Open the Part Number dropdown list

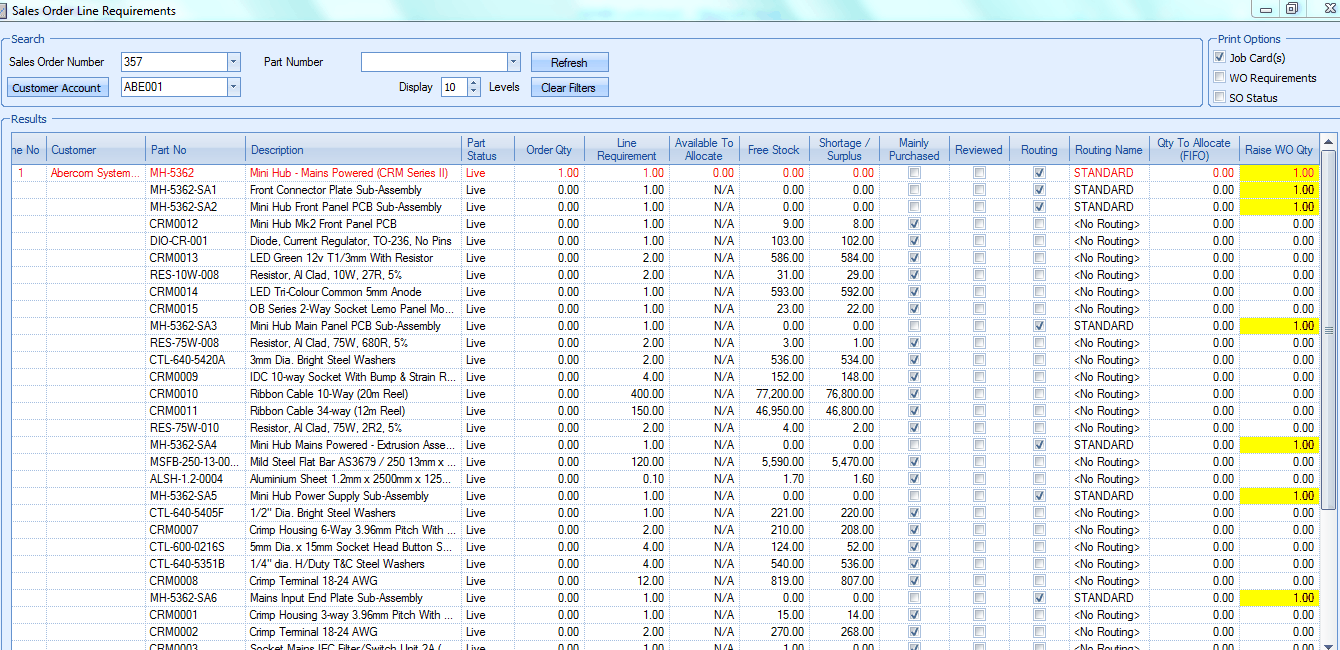point(513,62)
